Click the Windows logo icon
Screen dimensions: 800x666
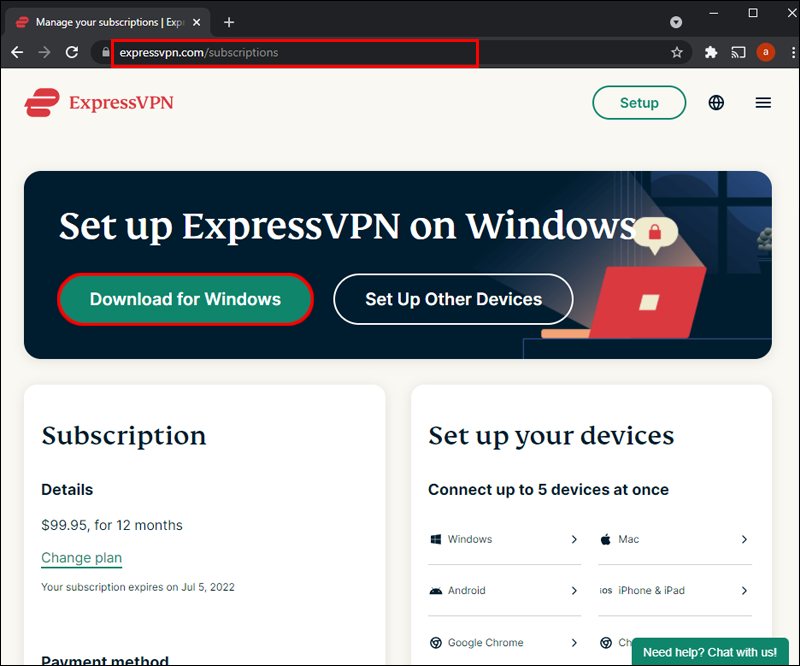(x=436, y=539)
